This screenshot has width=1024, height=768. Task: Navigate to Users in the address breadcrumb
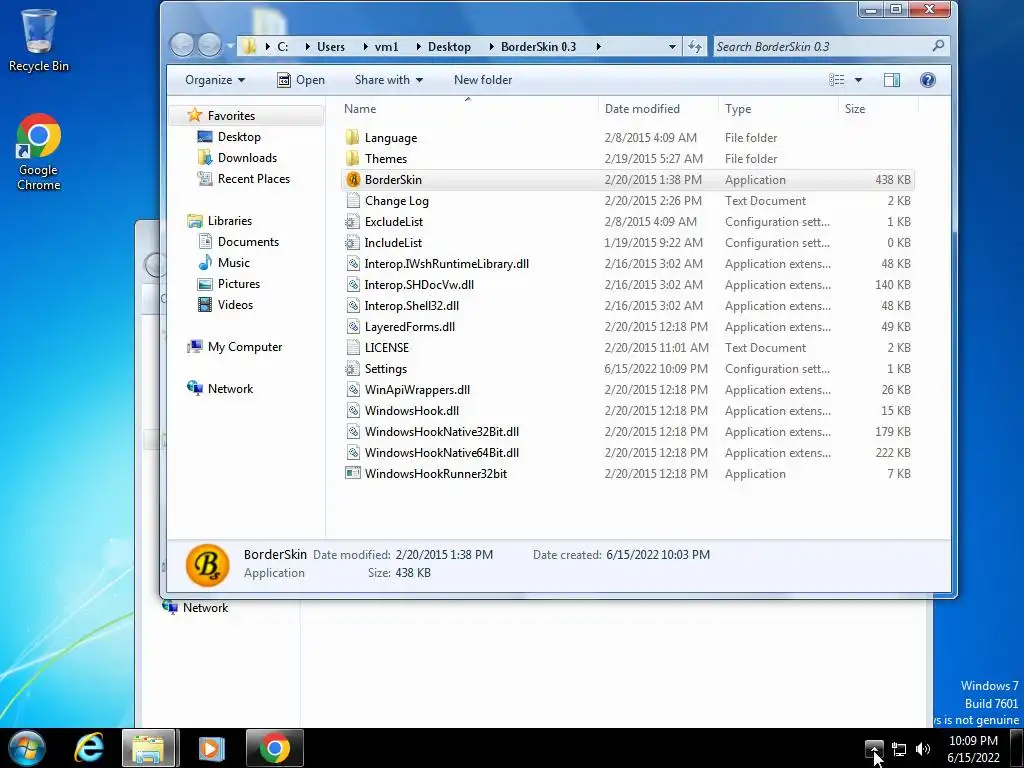pyautogui.click(x=330, y=46)
